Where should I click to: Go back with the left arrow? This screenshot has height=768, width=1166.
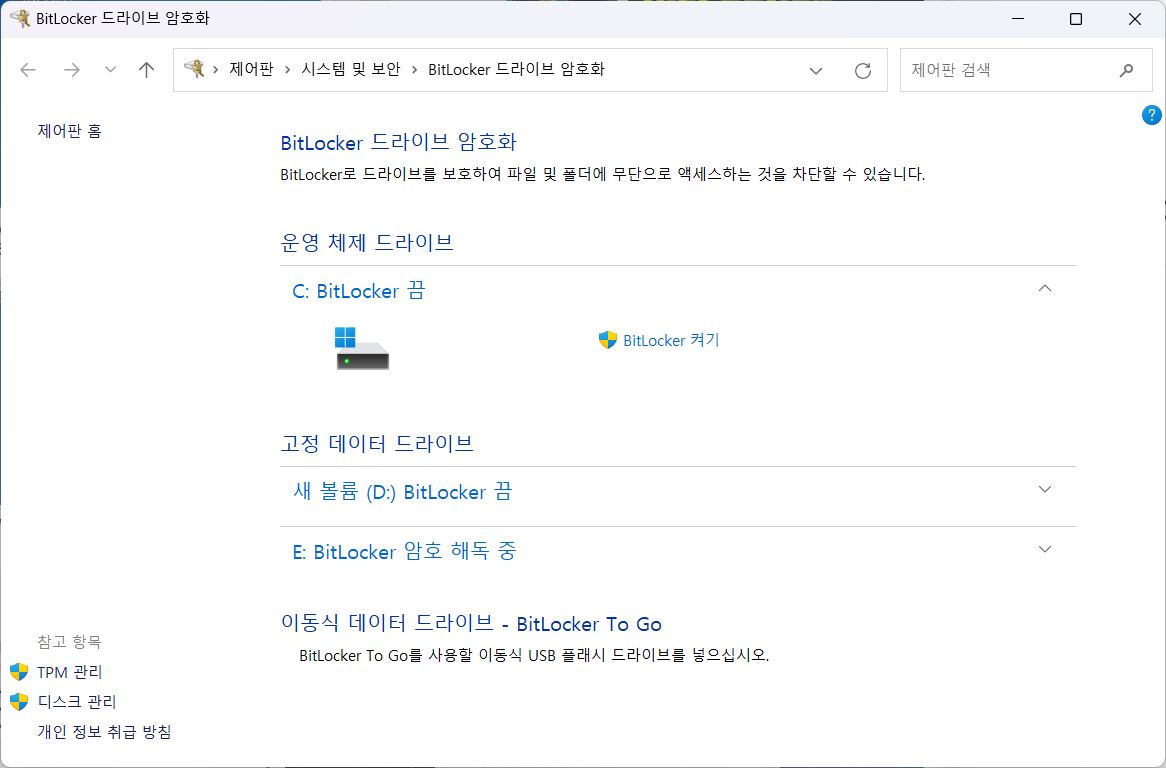point(28,70)
